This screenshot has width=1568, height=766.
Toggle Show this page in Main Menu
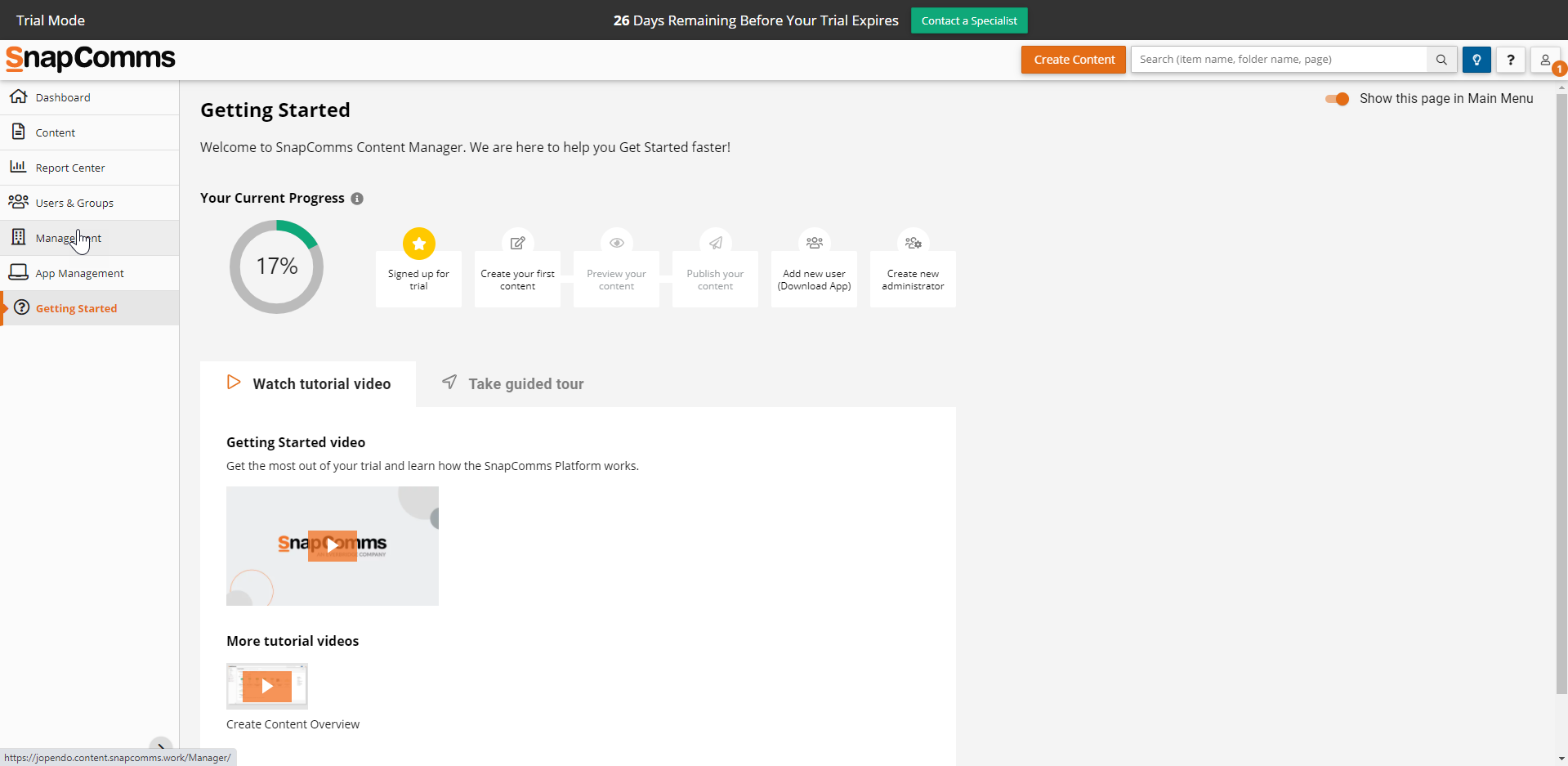(1338, 99)
